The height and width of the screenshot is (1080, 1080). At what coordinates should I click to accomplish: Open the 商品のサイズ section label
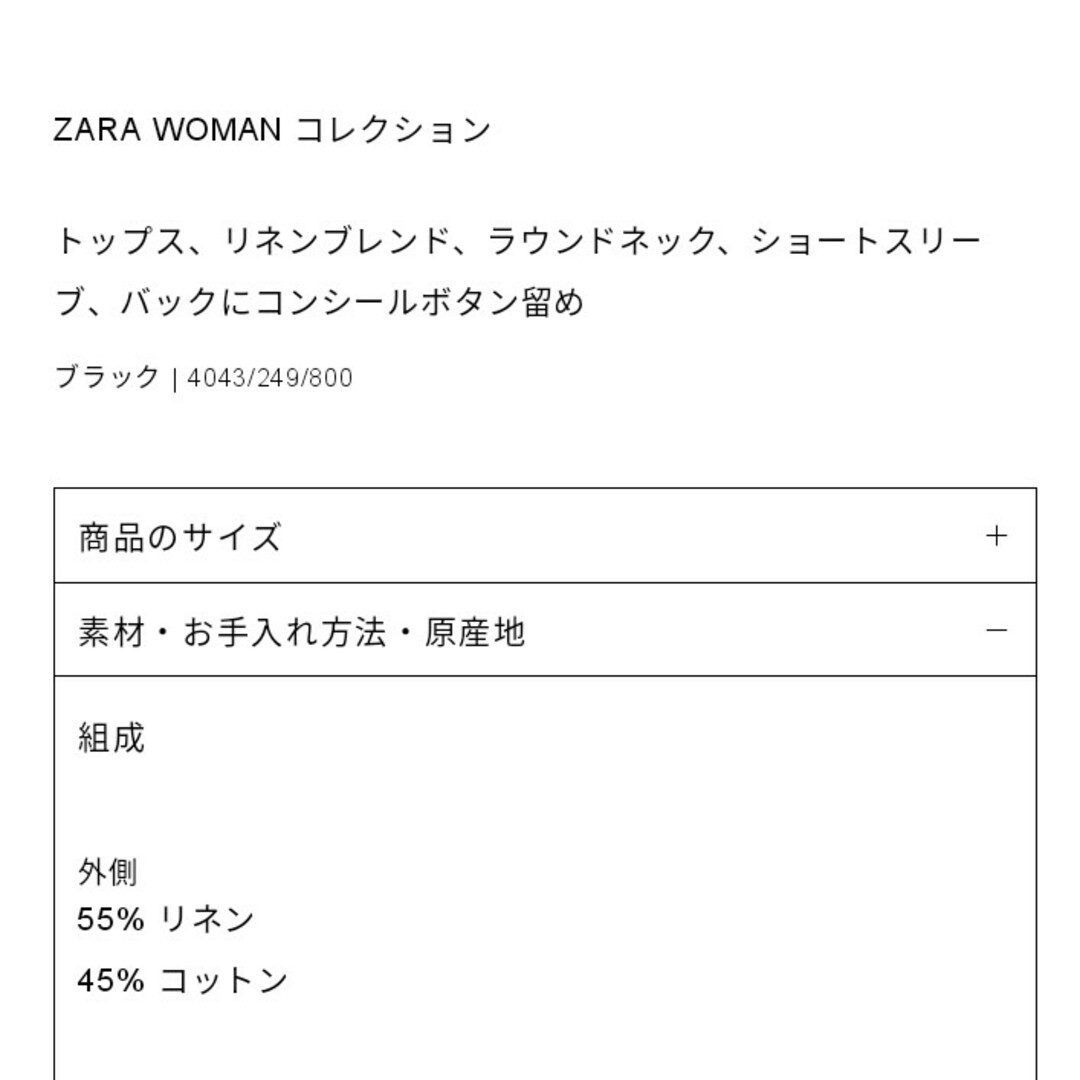(180, 537)
